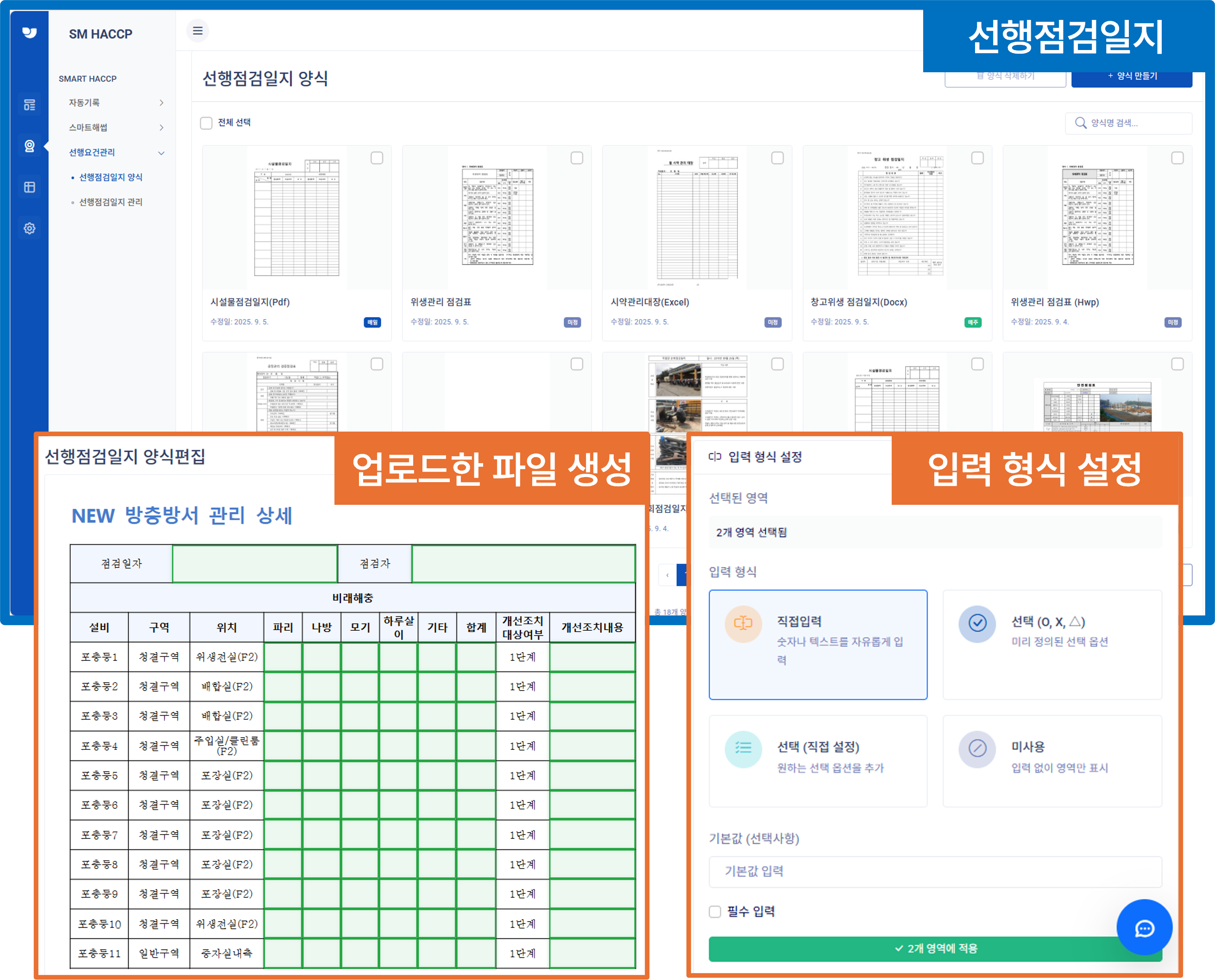The height and width of the screenshot is (980, 1215).
Task: Open the 위생관리 점검표 (Hwp) thumbnail
Action: coord(1097,218)
